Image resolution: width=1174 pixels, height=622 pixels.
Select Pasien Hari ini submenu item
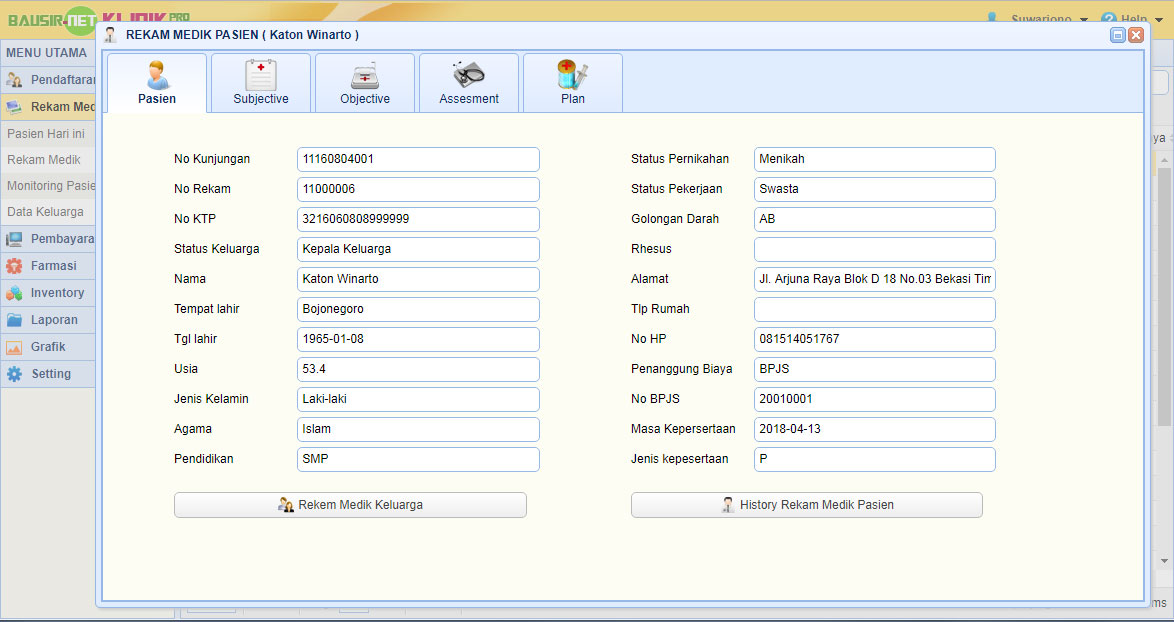[x=46, y=133]
